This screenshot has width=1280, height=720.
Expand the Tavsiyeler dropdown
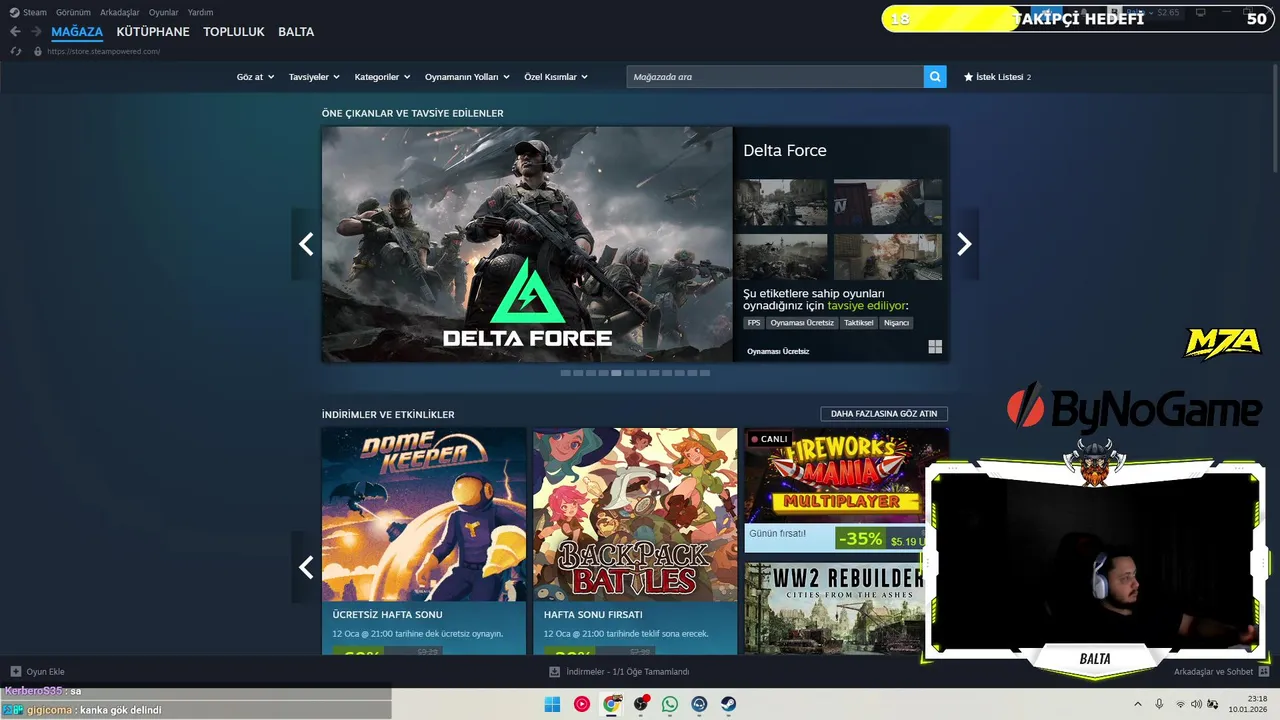(x=314, y=77)
